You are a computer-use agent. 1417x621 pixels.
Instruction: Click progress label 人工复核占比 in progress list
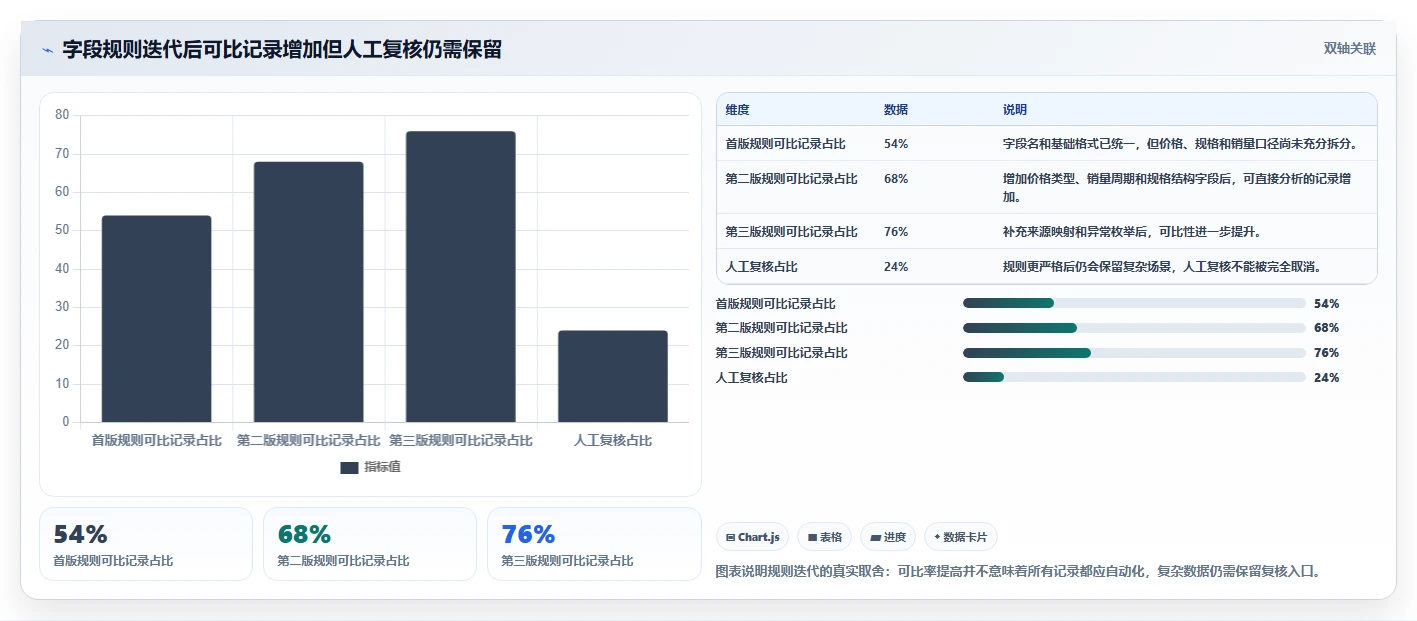point(752,378)
